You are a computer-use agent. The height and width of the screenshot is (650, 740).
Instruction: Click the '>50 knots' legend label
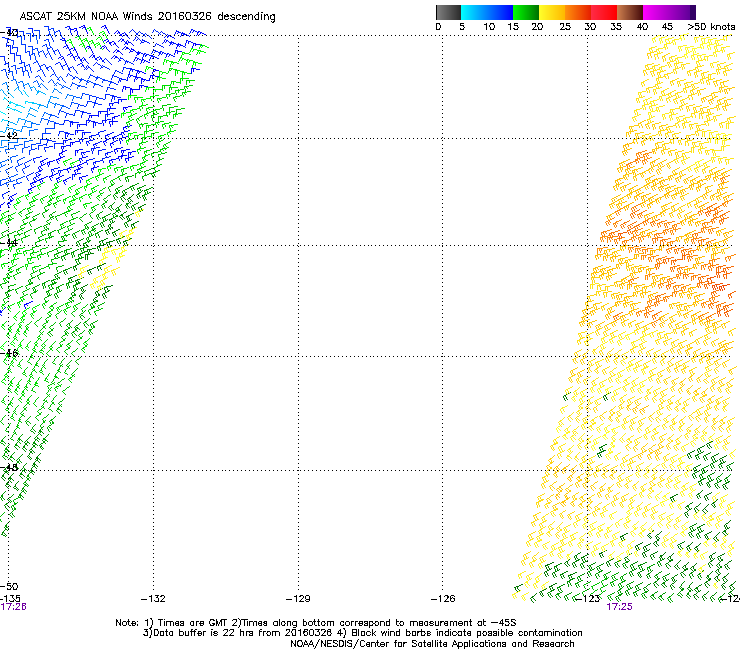[x=711, y=27]
